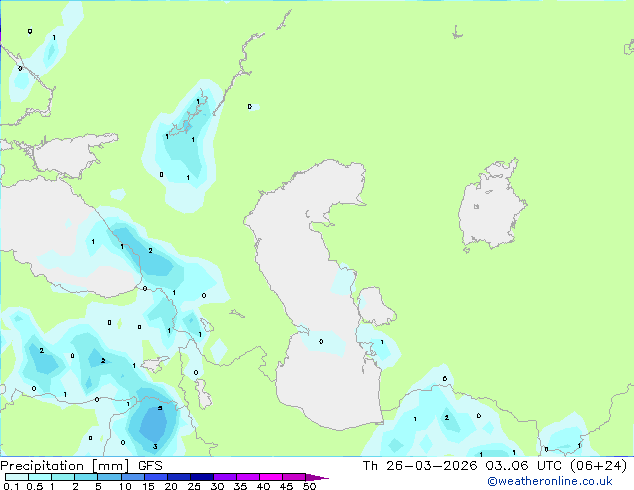Click the legend swatch between 20 and 25
Screen dimensions: 634x490
(179, 477)
